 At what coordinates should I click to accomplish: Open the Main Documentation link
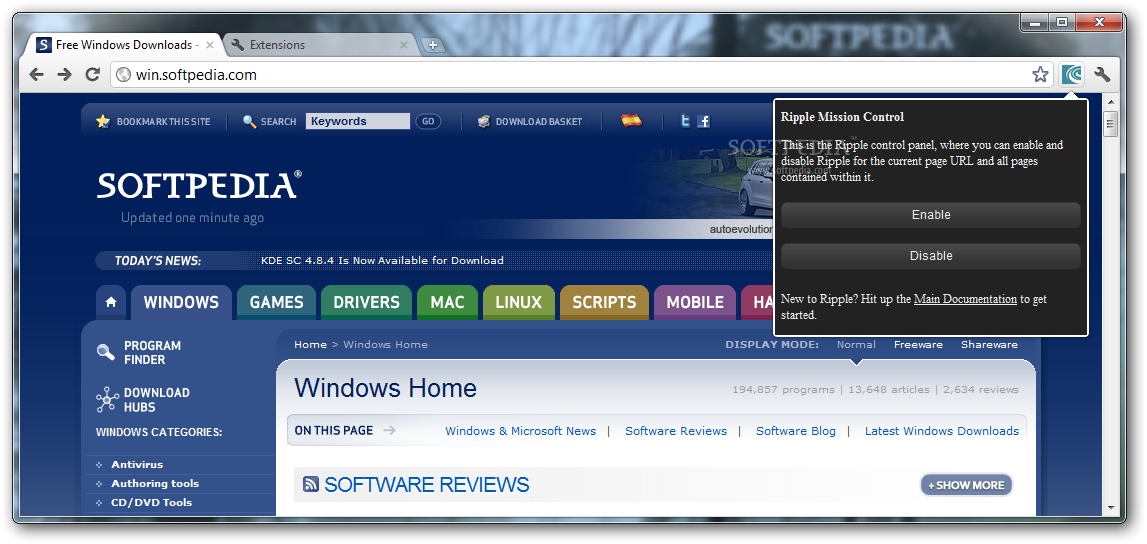click(965, 299)
